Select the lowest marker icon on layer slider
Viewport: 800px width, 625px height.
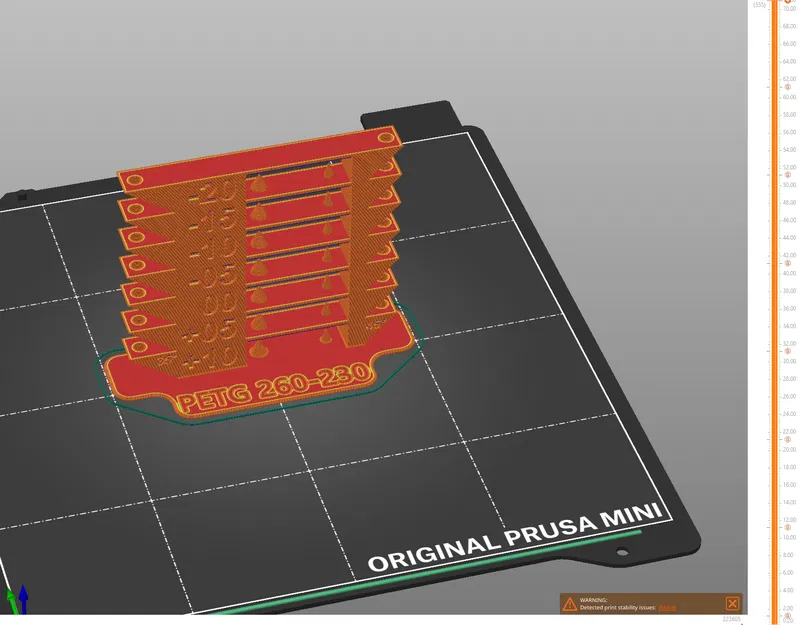click(787, 613)
